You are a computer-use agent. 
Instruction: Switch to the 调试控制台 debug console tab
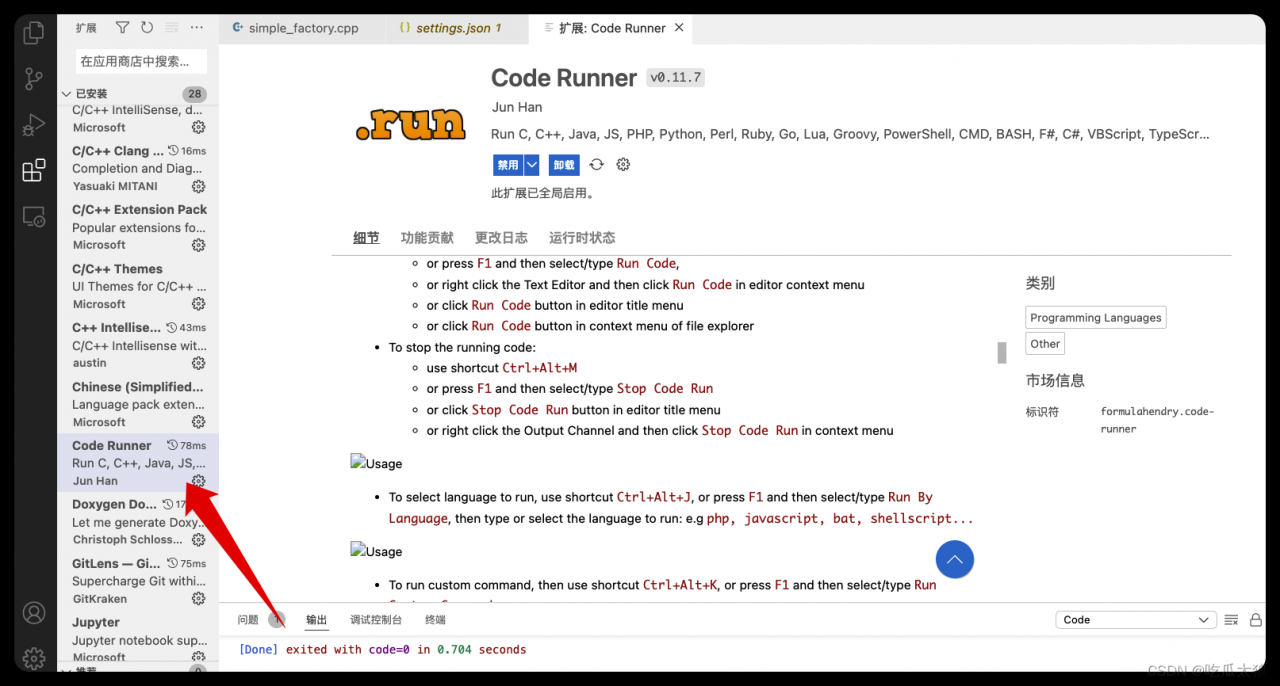(376, 620)
